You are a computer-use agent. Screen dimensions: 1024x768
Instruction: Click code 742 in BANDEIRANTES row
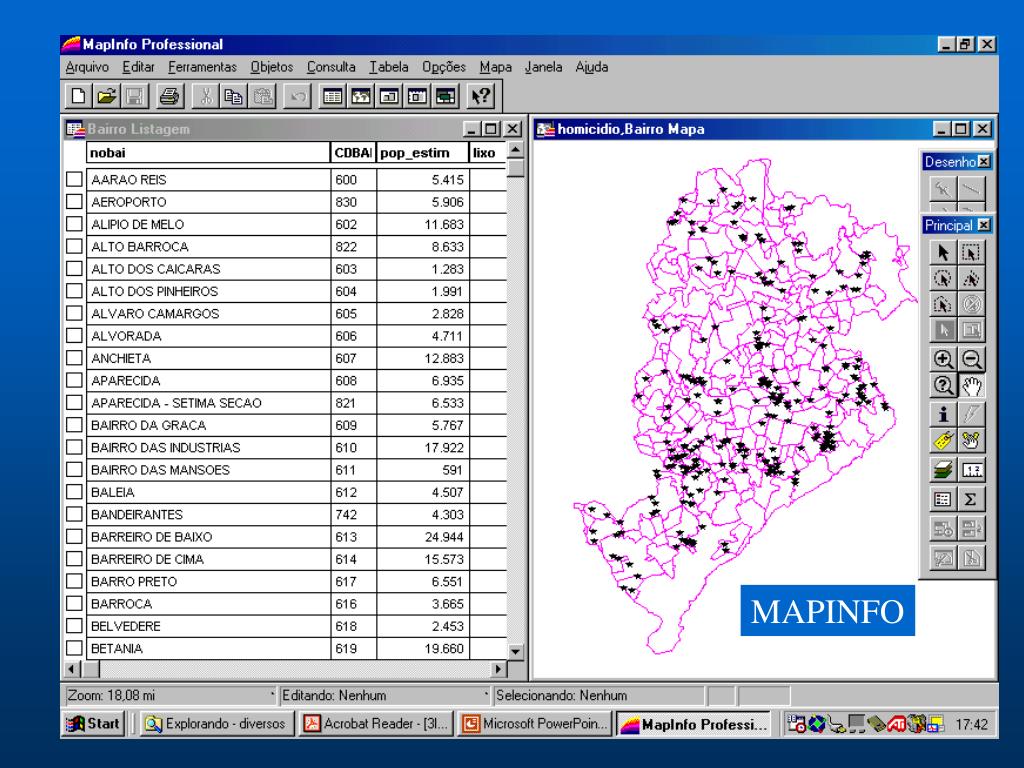pos(346,515)
